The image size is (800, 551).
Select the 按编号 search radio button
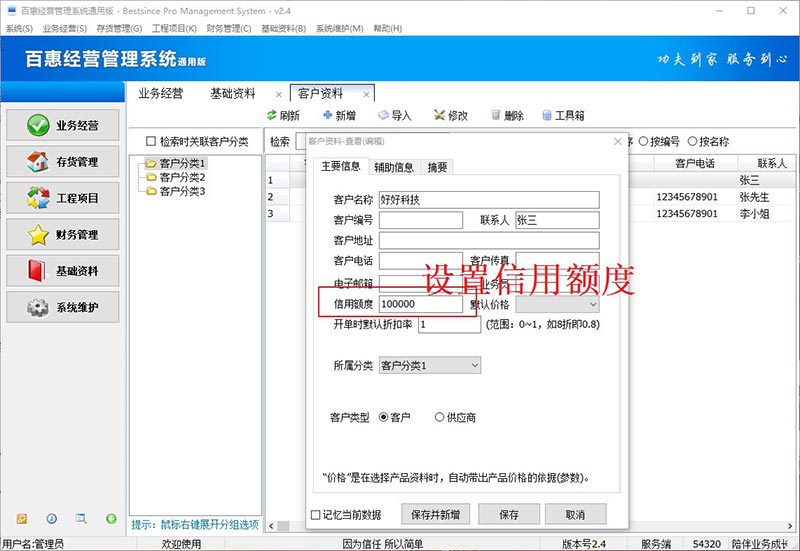click(643, 141)
